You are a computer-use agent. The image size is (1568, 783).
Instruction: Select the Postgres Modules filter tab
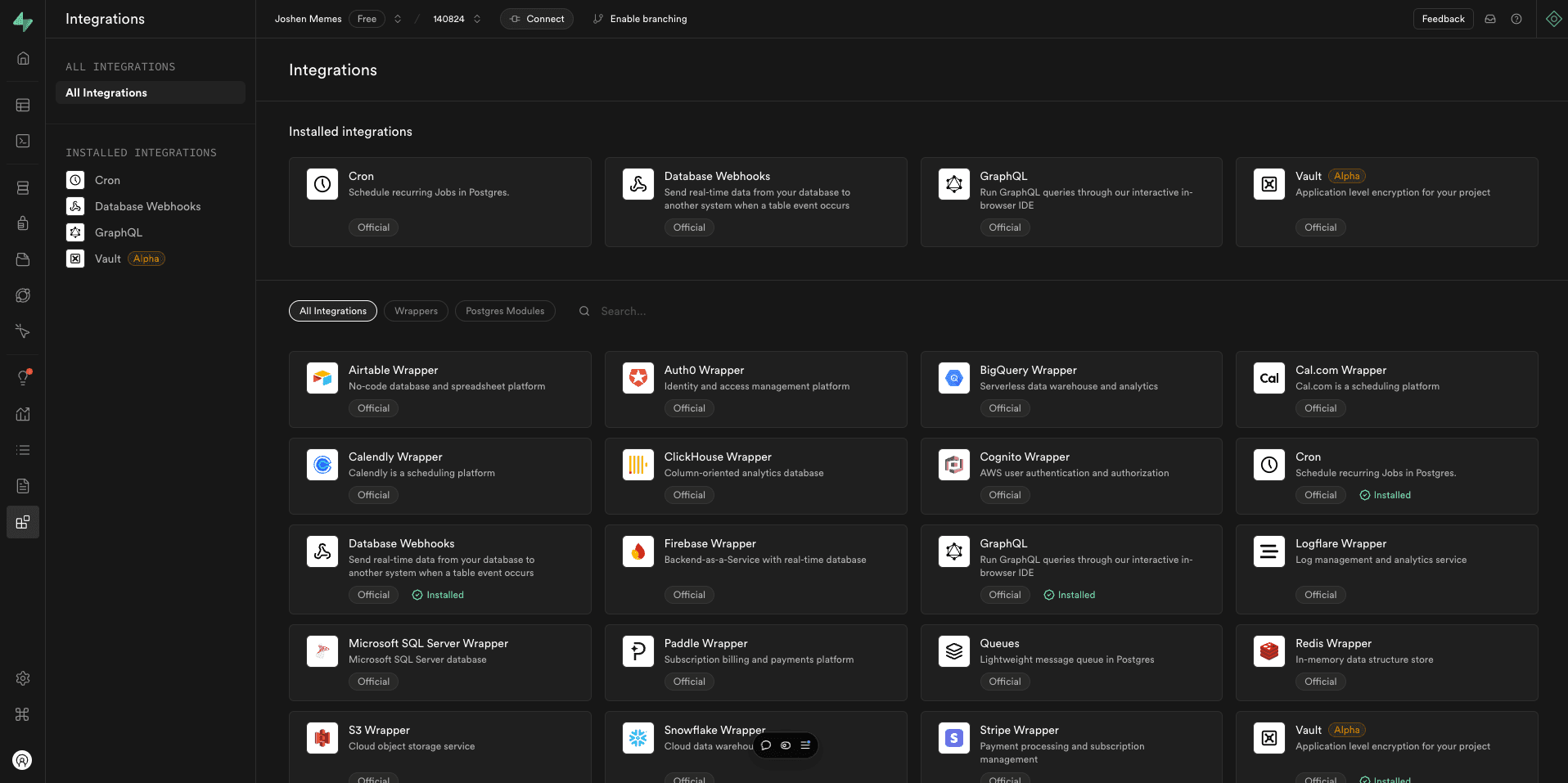505,311
